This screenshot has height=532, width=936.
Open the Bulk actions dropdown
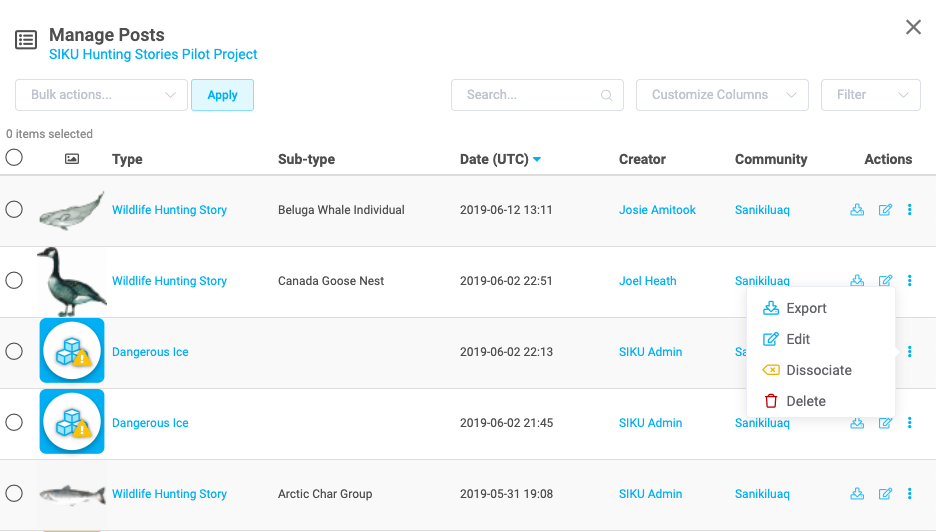(x=101, y=95)
